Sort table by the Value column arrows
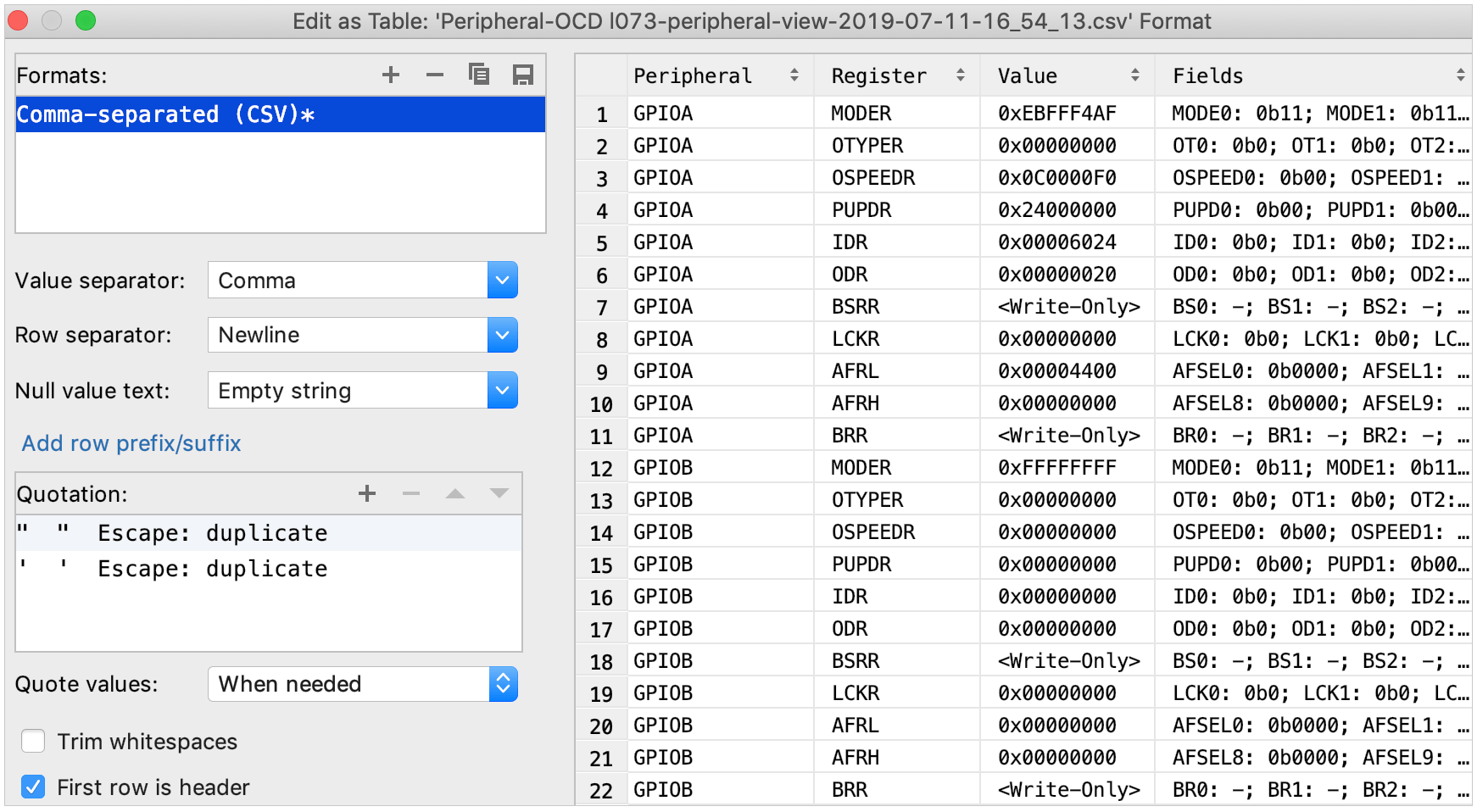This screenshot has width=1477, height=812. [1136, 75]
